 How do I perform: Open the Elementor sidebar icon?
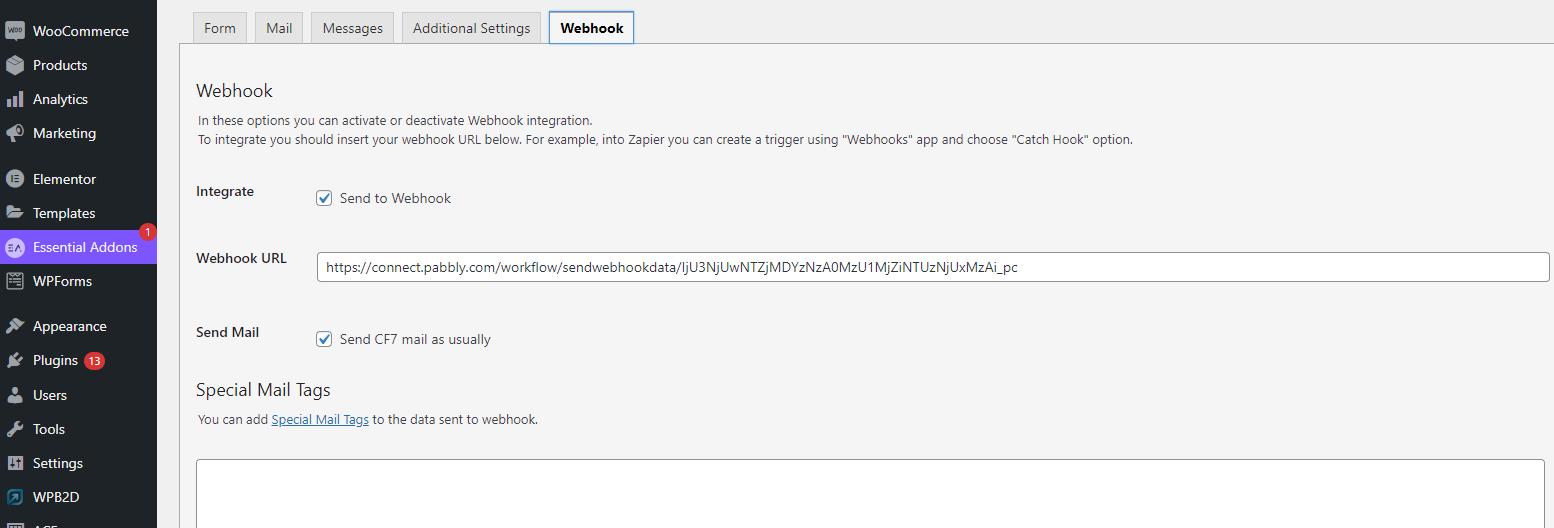pyautogui.click(x=15, y=179)
